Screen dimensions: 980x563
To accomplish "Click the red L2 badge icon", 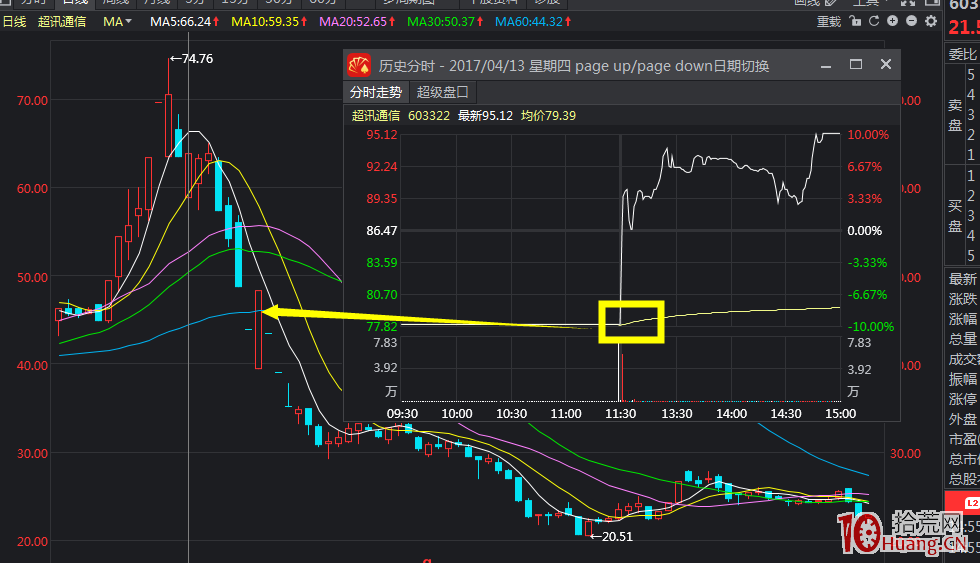I will 972,502.
